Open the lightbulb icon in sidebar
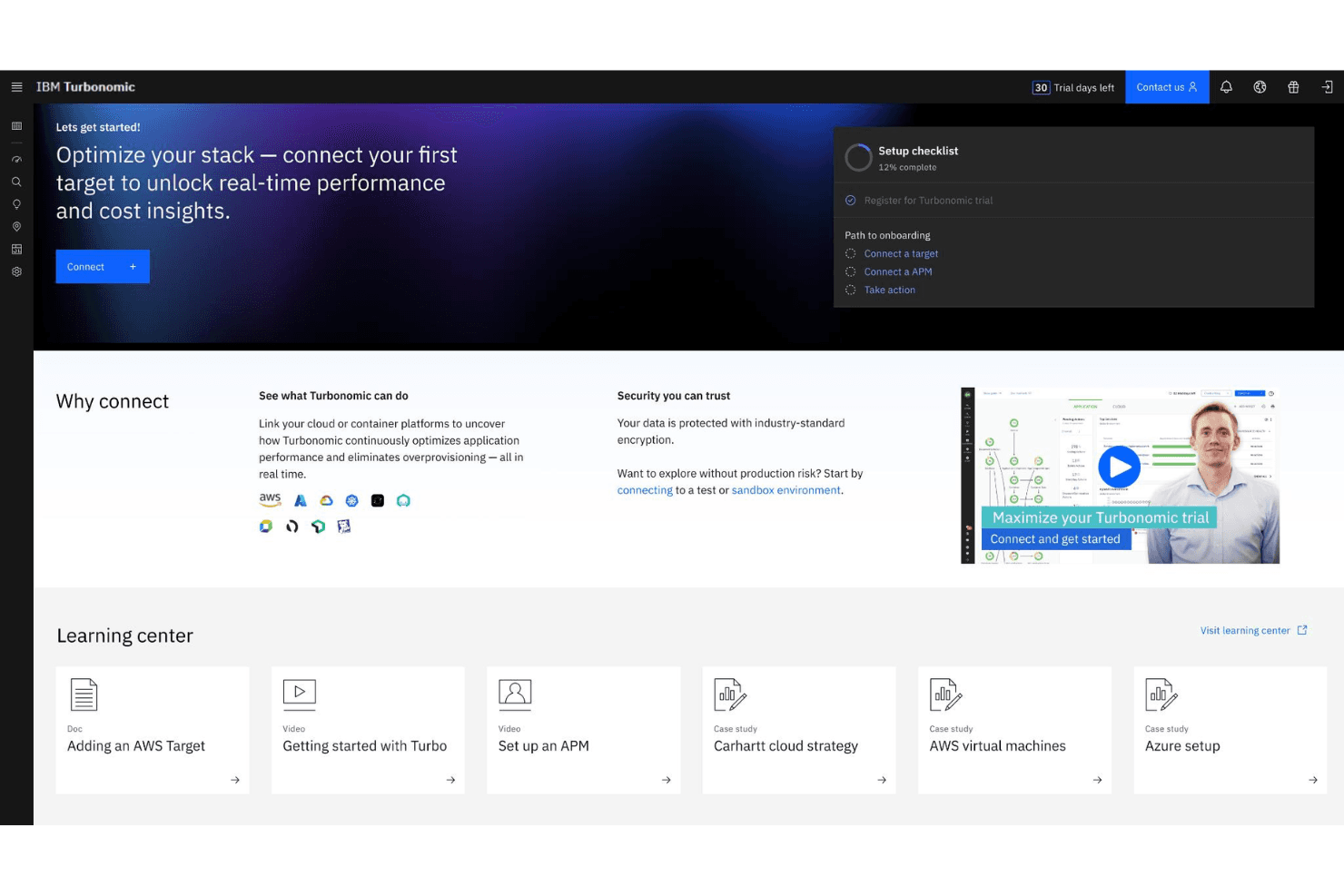 coord(16,204)
